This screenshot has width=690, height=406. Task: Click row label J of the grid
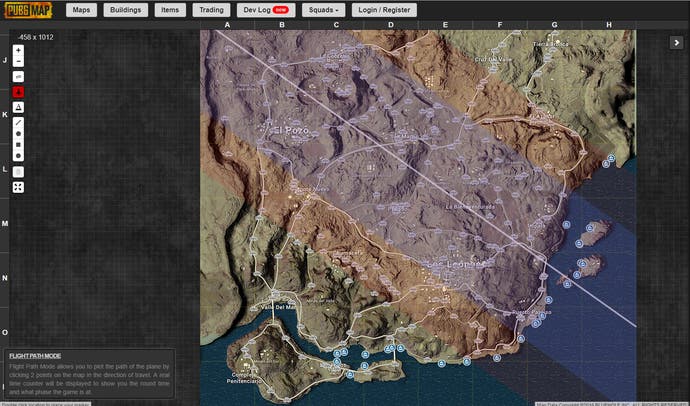(5, 60)
